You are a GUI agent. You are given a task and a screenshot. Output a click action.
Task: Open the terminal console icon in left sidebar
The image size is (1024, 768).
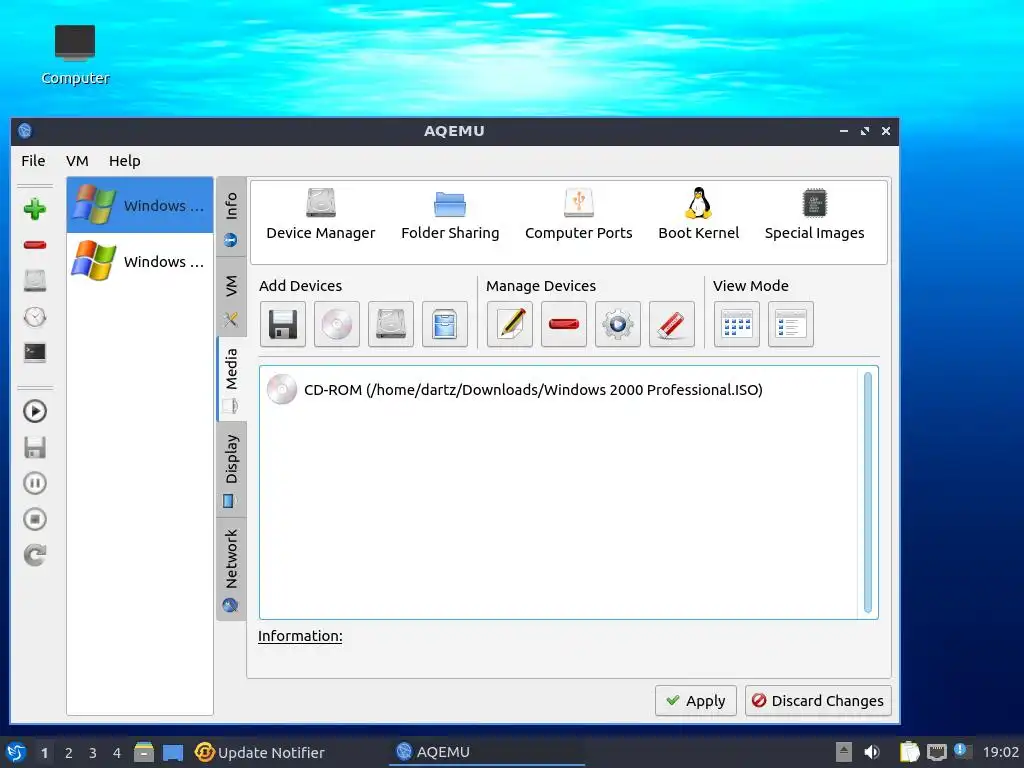35,353
